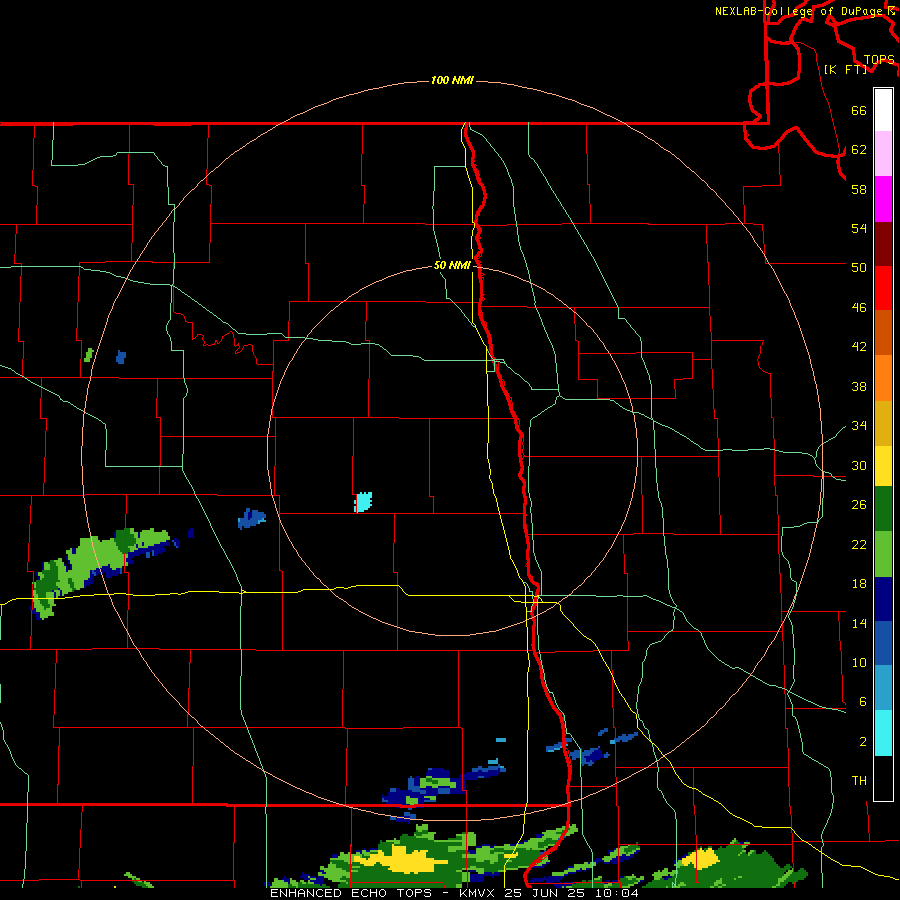Click the legend value 6

862,701
